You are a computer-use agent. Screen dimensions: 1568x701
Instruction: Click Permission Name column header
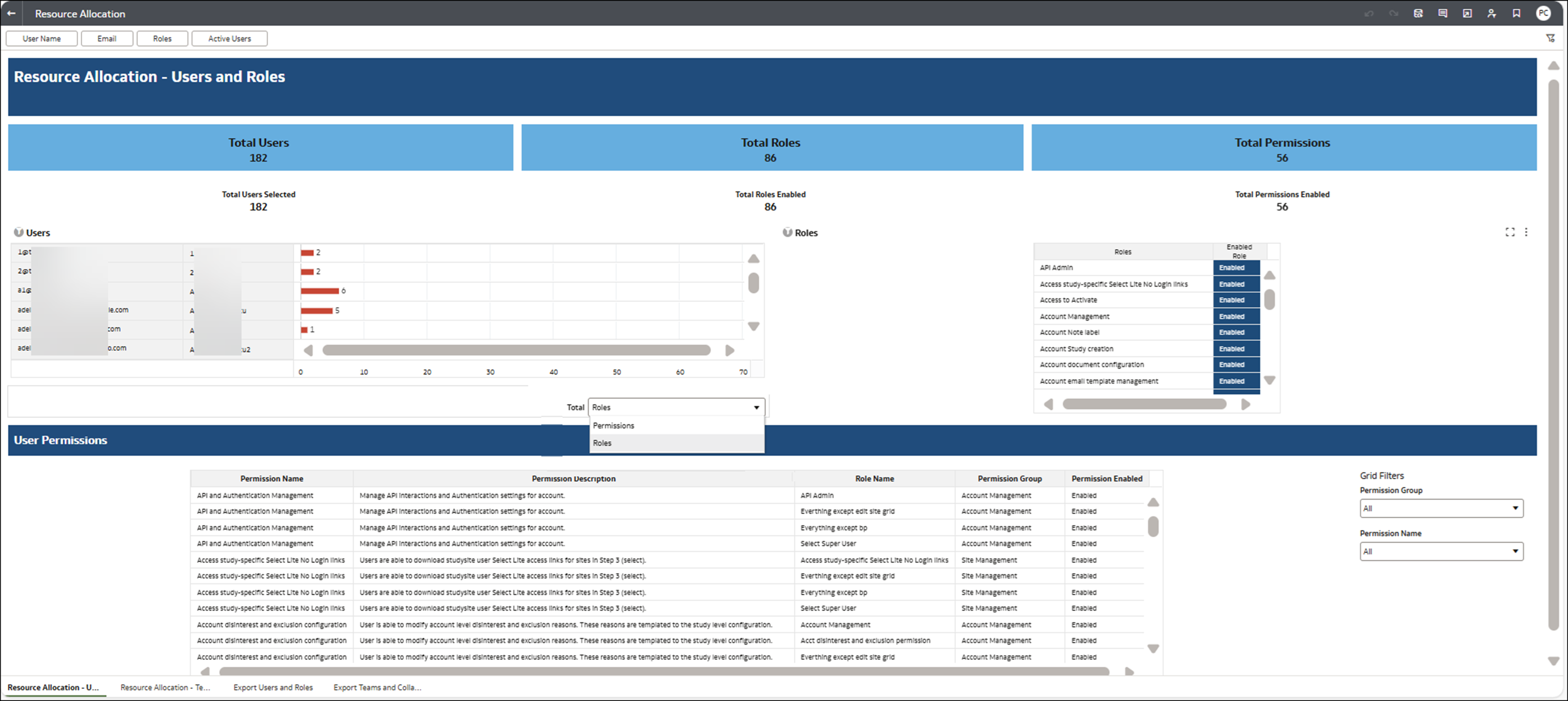272,478
